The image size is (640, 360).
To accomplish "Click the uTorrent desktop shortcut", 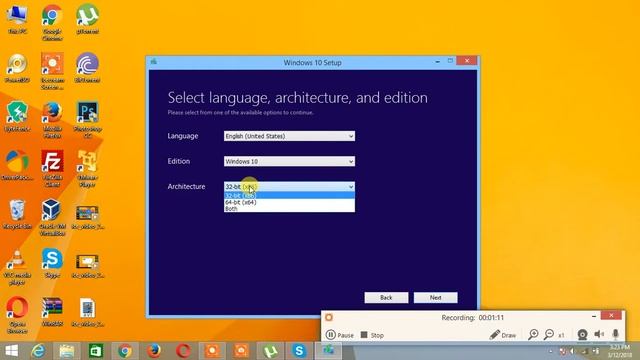I will coord(87,19).
